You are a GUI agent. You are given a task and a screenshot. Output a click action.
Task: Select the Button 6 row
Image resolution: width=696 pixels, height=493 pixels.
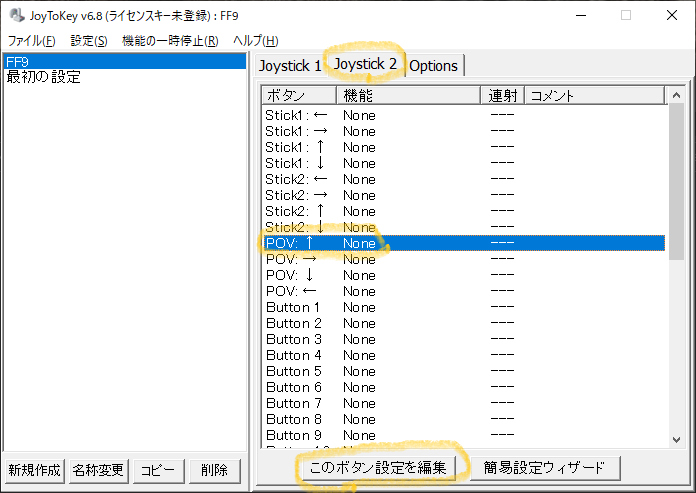point(465,387)
